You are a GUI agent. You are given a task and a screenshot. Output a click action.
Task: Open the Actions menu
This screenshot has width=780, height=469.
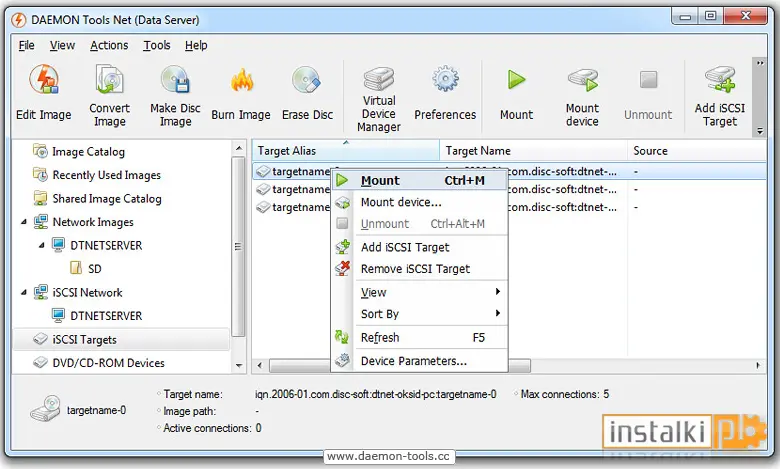pyautogui.click(x=109, y=45)
